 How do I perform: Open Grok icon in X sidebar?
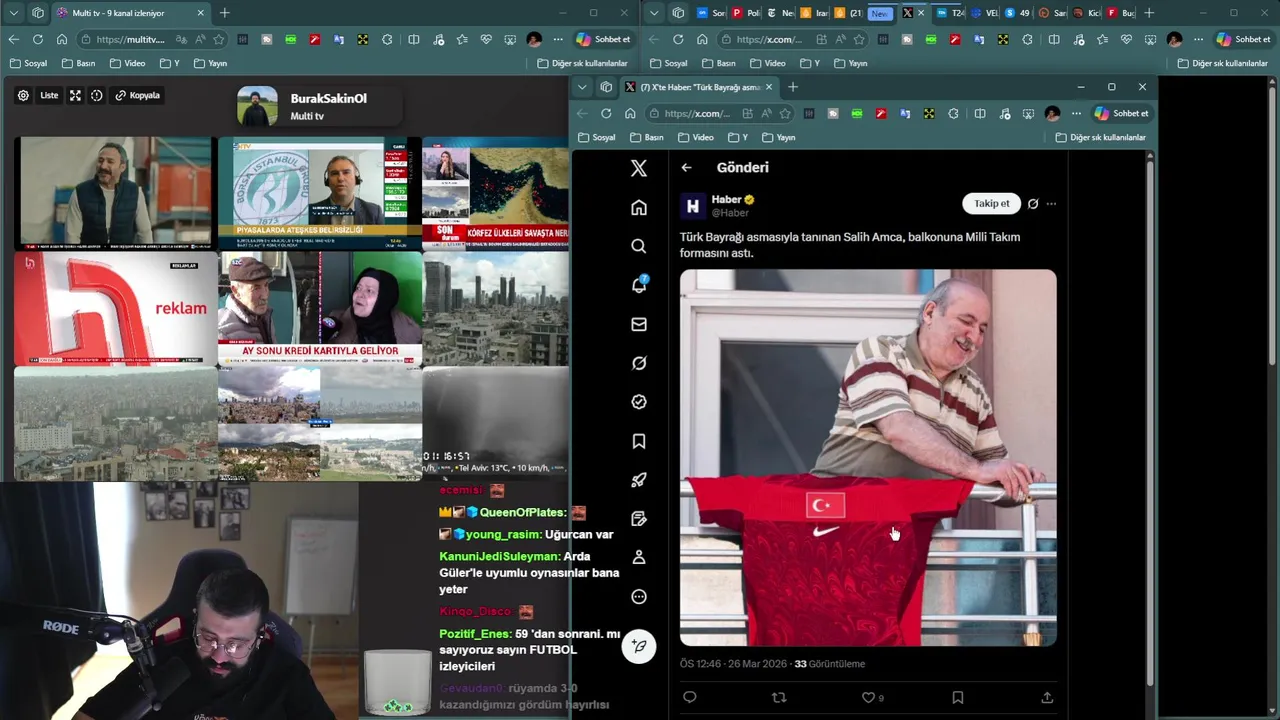[x=639, y=363]
